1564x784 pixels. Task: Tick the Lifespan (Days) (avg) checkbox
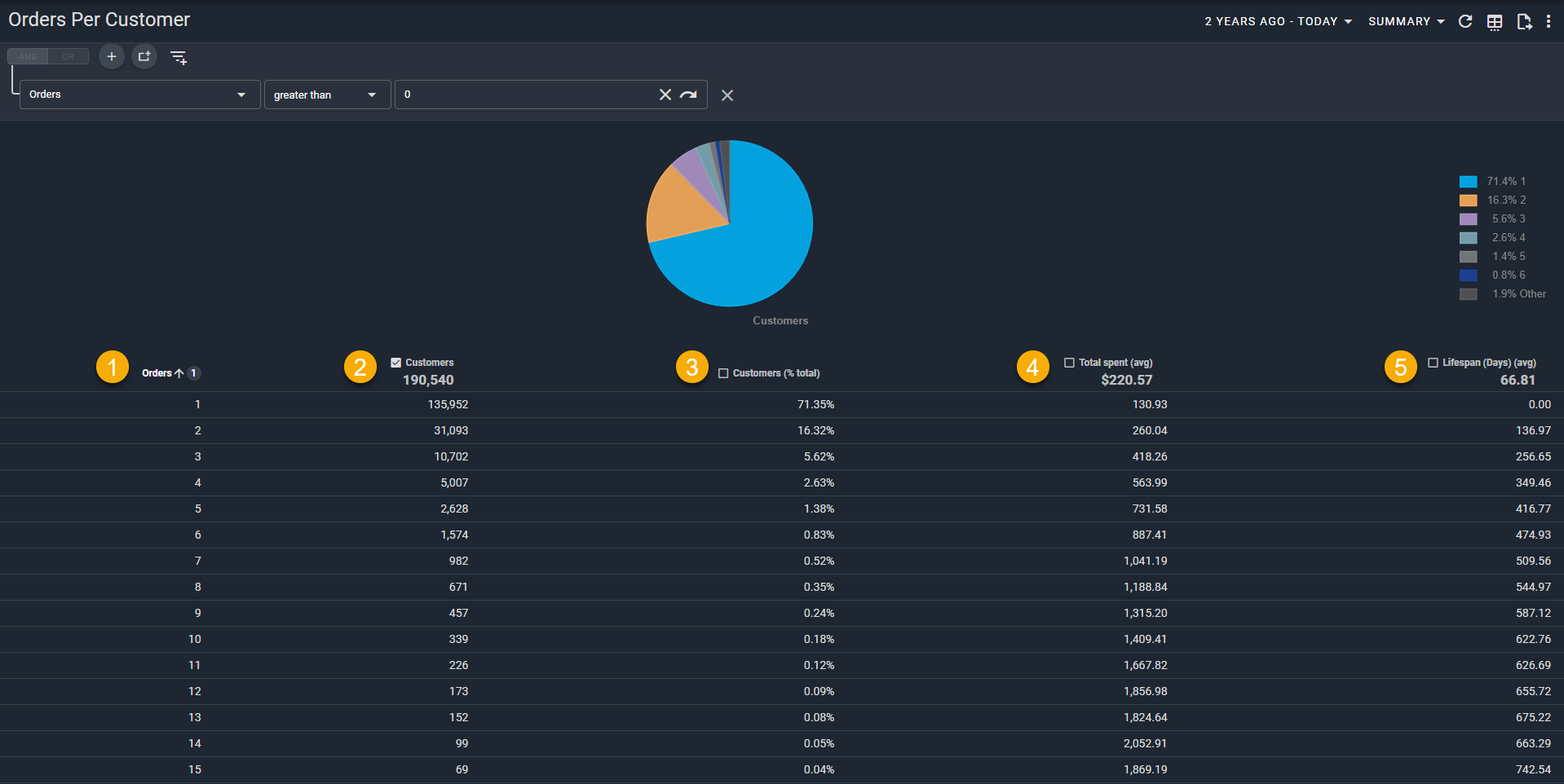tap(1433, 363)
